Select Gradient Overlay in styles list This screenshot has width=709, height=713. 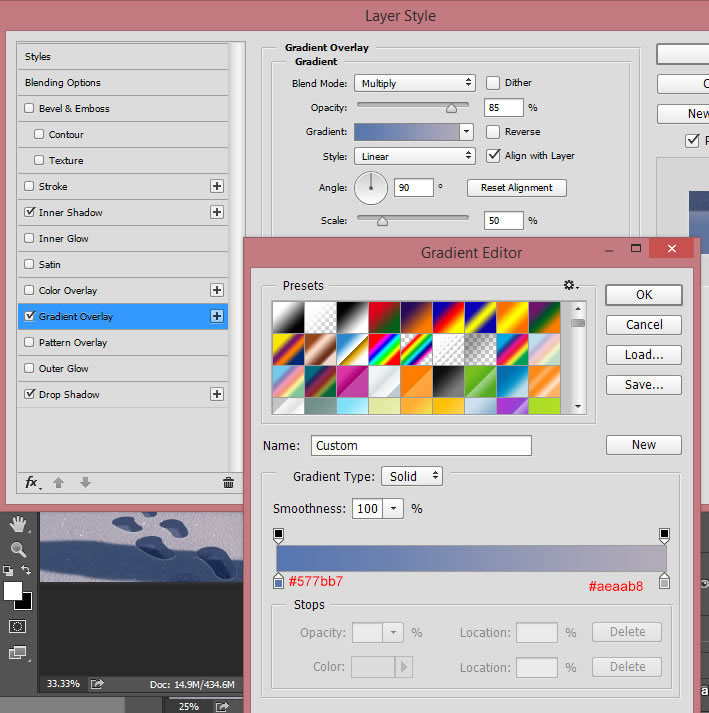coord(76,316)
